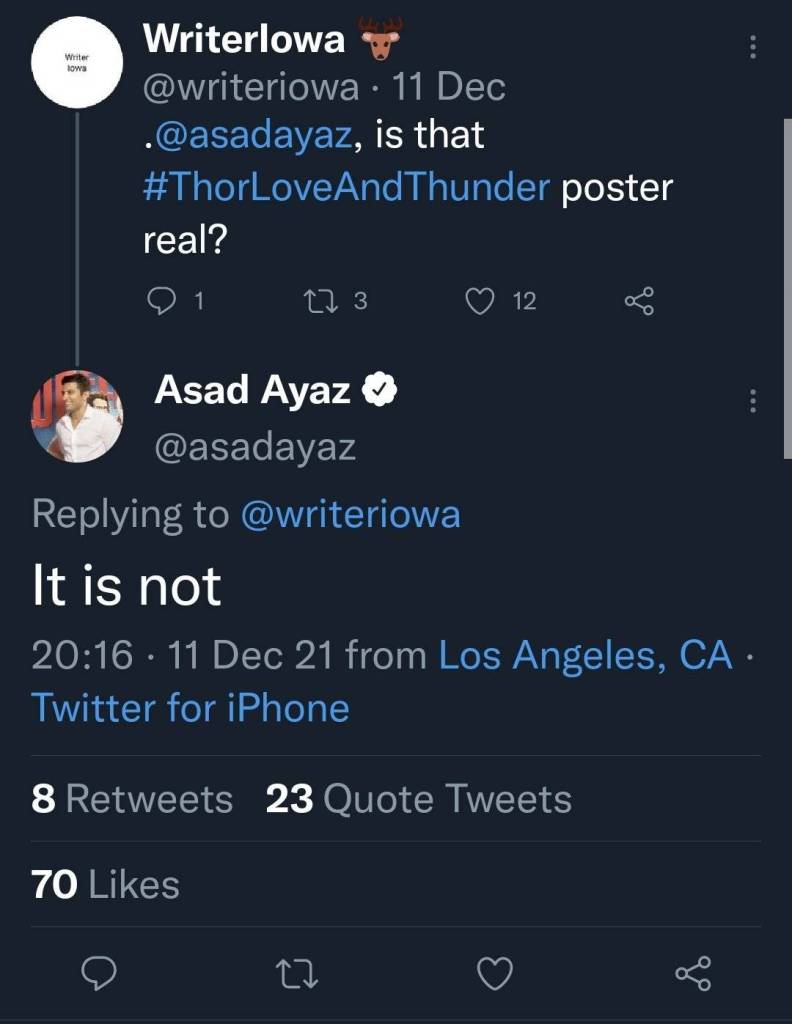Open more options for WriterIowa's tweet
The width and height of the screenshot is (792, 1024).
pos(752,47)
